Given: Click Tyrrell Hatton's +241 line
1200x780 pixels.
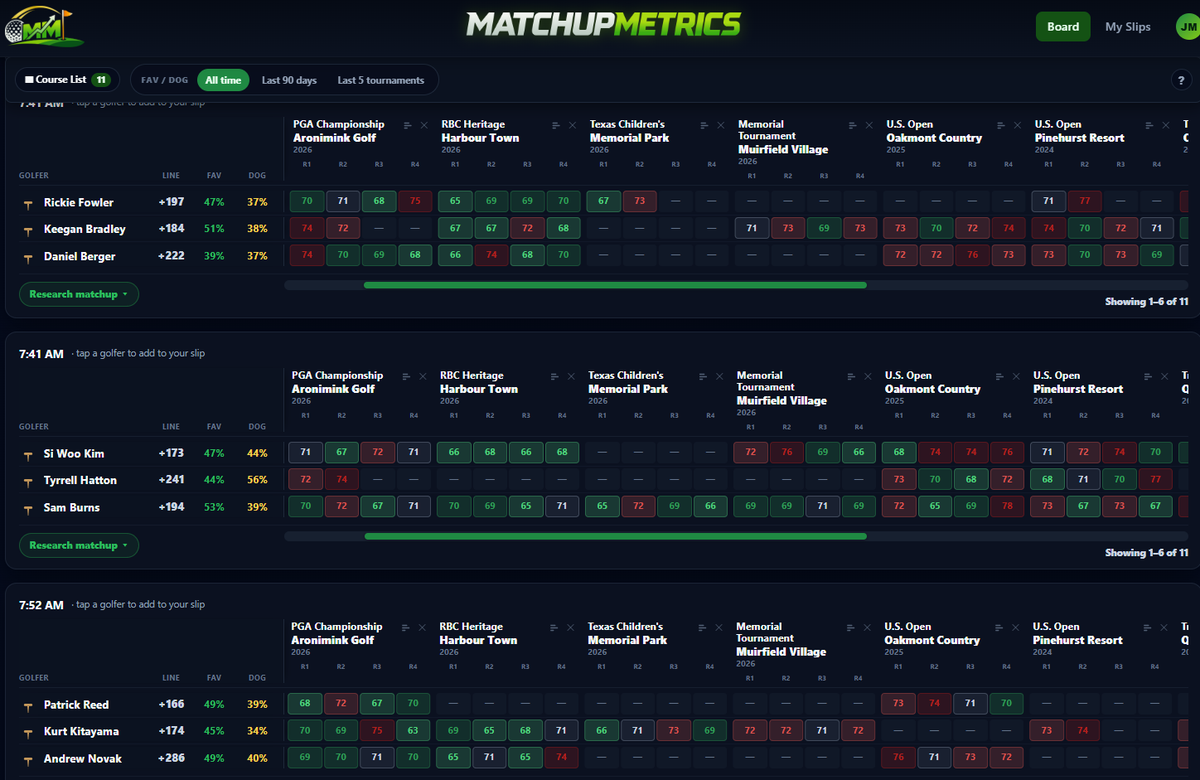Looking at the screenshot, I should pos(171,481).
